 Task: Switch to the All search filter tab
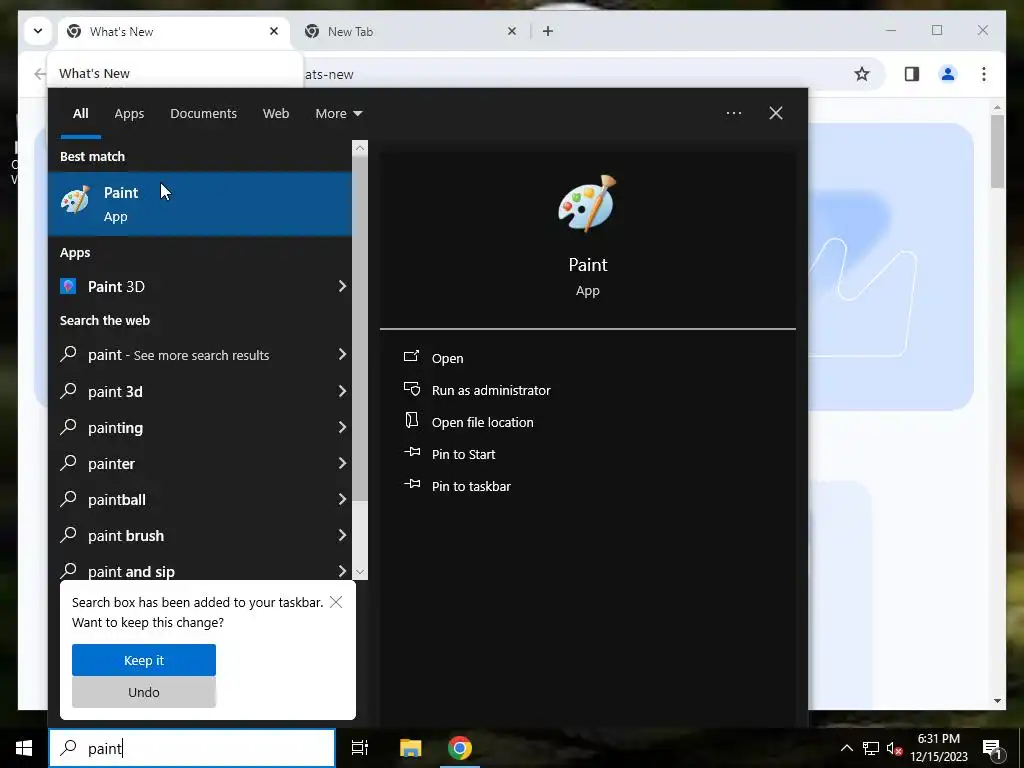click(x=80, y=113)
